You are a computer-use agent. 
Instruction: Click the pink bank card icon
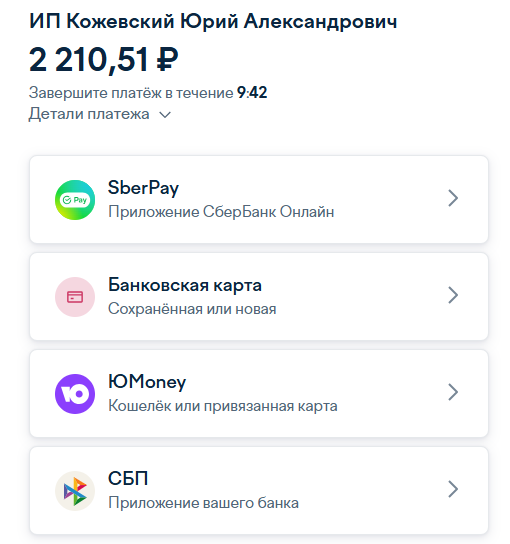click(x=75, y=297)
